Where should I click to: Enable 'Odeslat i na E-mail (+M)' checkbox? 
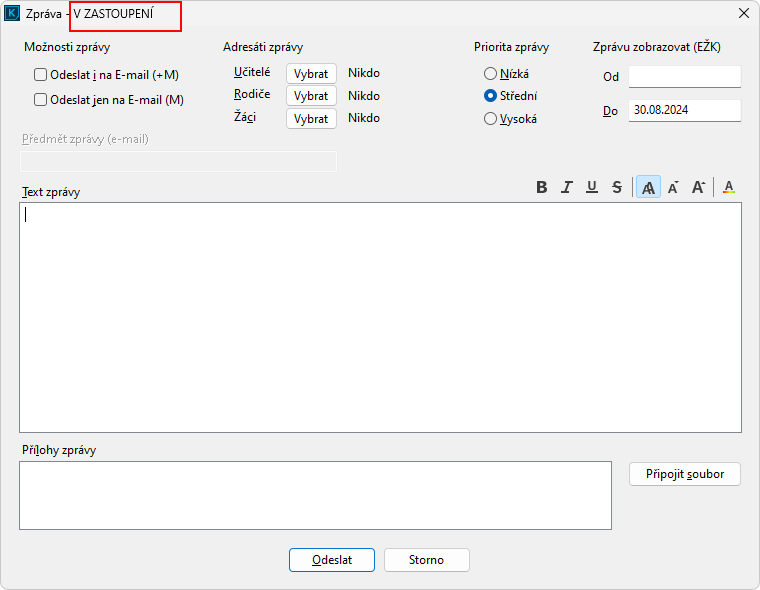pyautogui.click(x=41, y=75)
